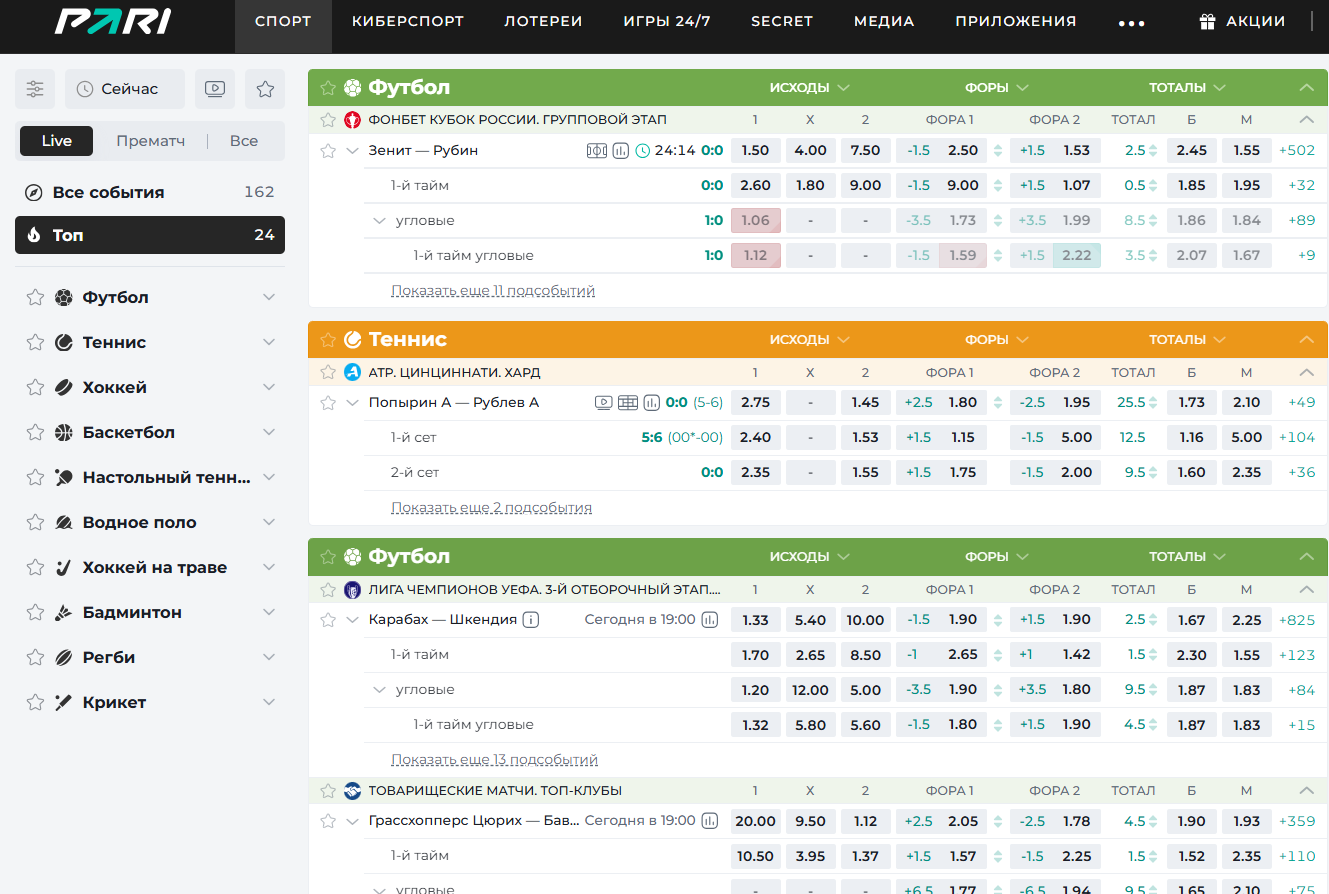The width and height of the screenshot is (1329, 894).
Task: Open Лотереи in top menu
Action: 543,21
